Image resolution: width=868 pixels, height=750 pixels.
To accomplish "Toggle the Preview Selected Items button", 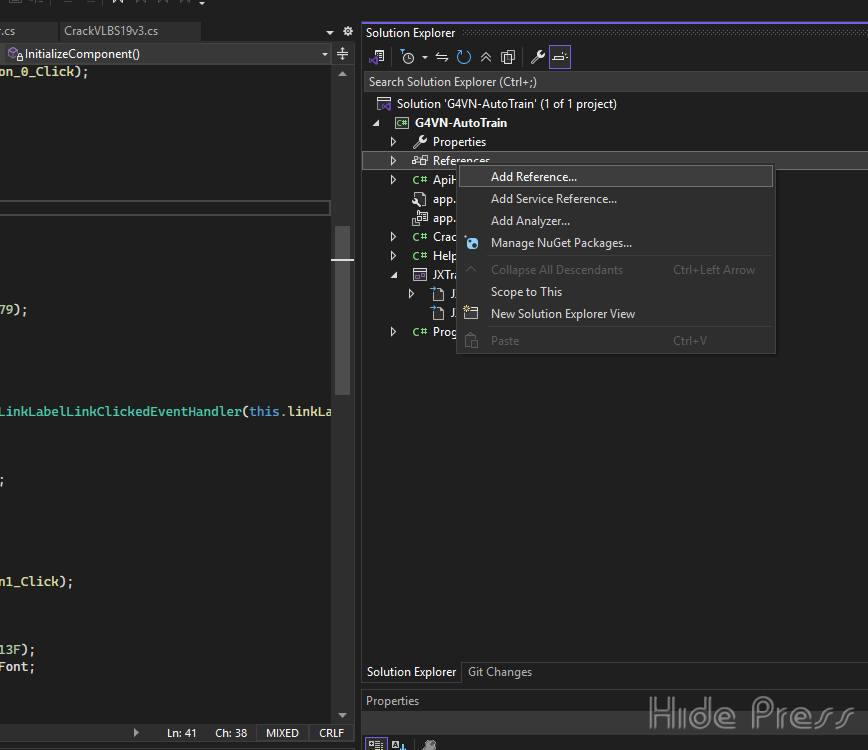I will pos(560,57).
